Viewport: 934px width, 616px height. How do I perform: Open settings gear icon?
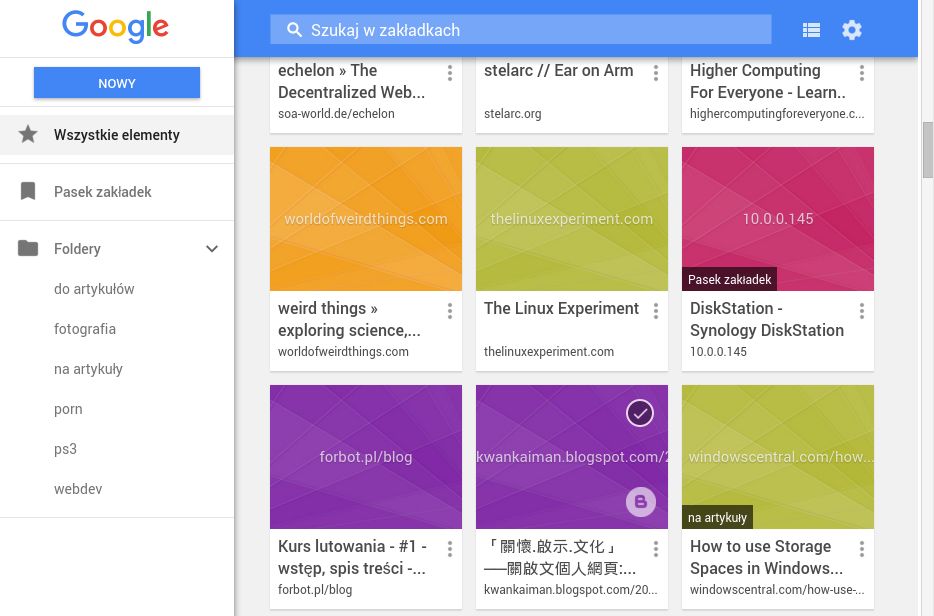tap(852, 30)
